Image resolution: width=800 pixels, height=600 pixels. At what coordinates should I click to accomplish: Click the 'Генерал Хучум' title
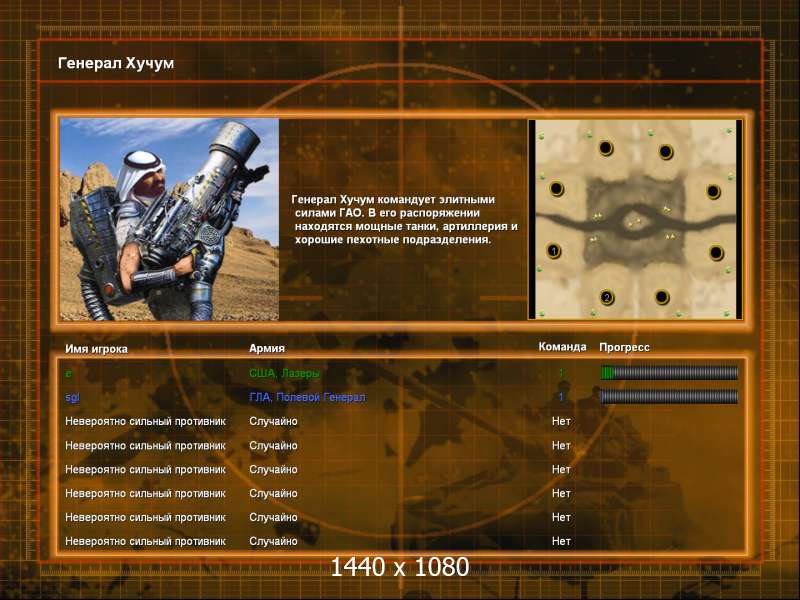click(116, 63)
